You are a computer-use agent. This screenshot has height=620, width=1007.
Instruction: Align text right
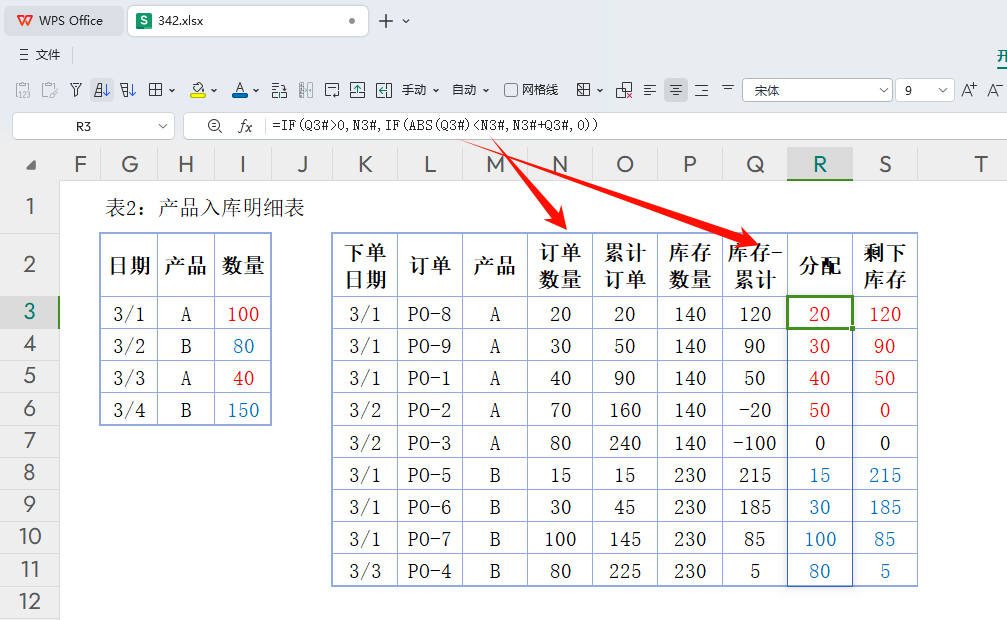(702, 90)
